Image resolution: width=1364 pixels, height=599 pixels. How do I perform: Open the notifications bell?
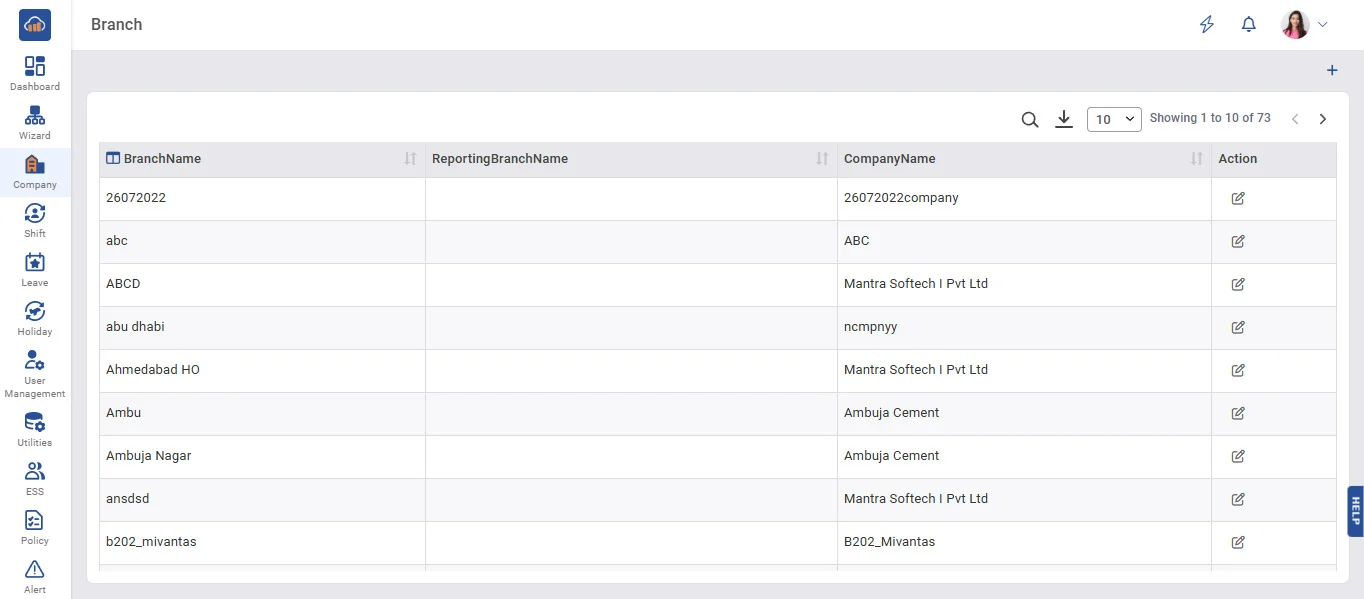[1249, 25]
